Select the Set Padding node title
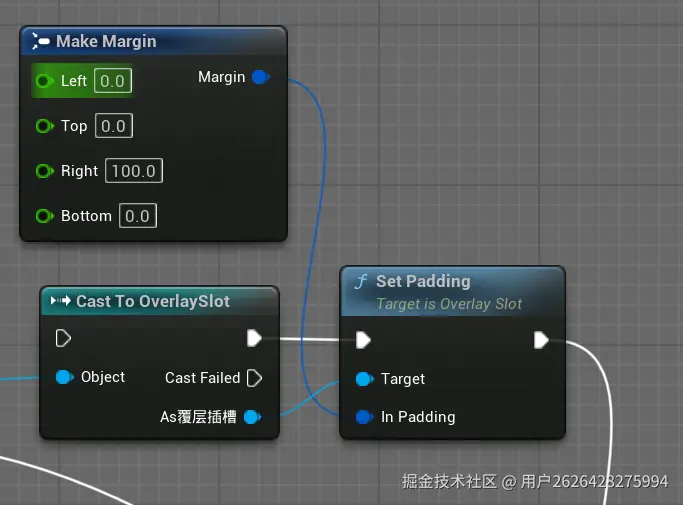The image size is (683, 505). 423,281
